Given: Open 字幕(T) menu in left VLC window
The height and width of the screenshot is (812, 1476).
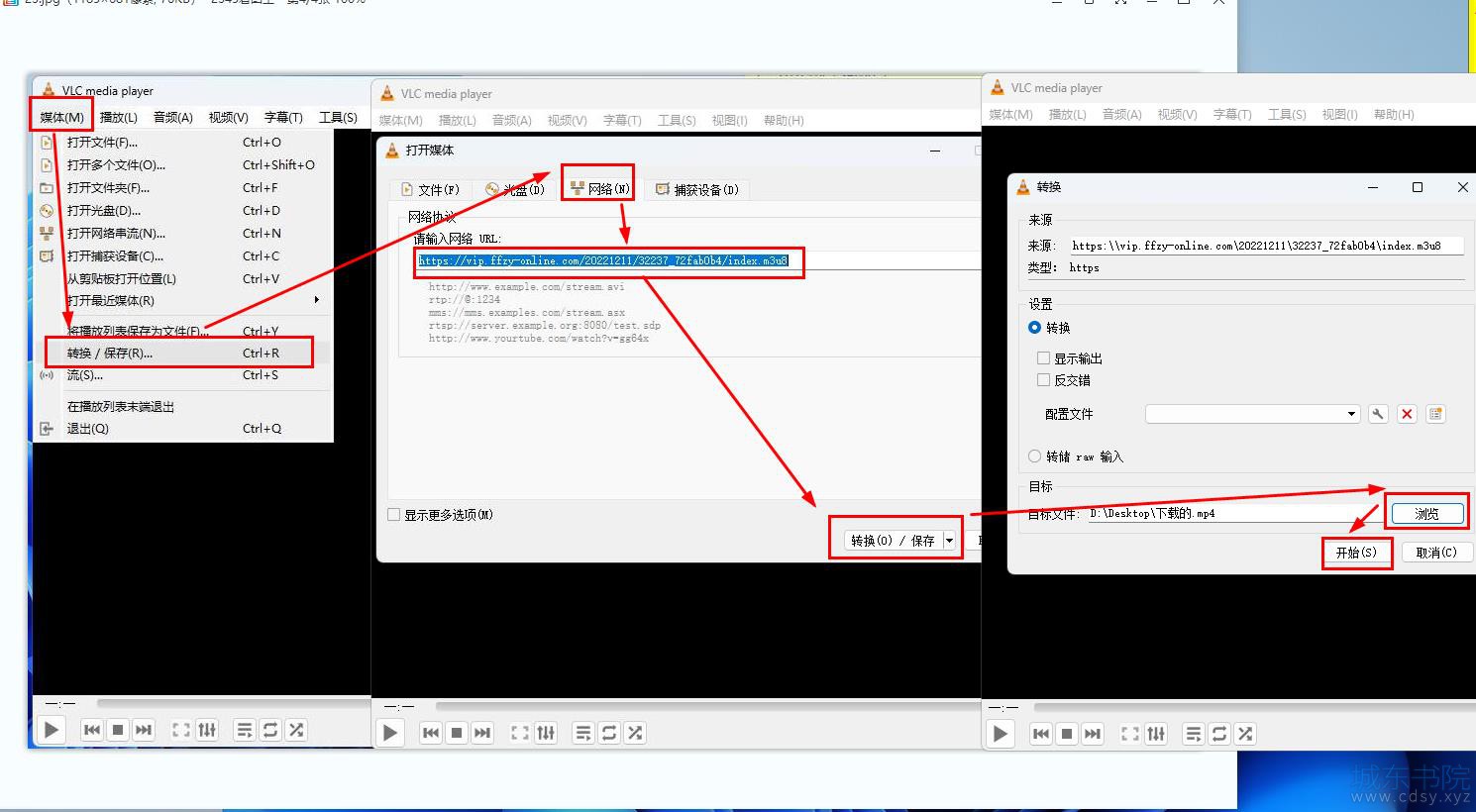Looking at the screenshot, I should (x=283, y=117).
